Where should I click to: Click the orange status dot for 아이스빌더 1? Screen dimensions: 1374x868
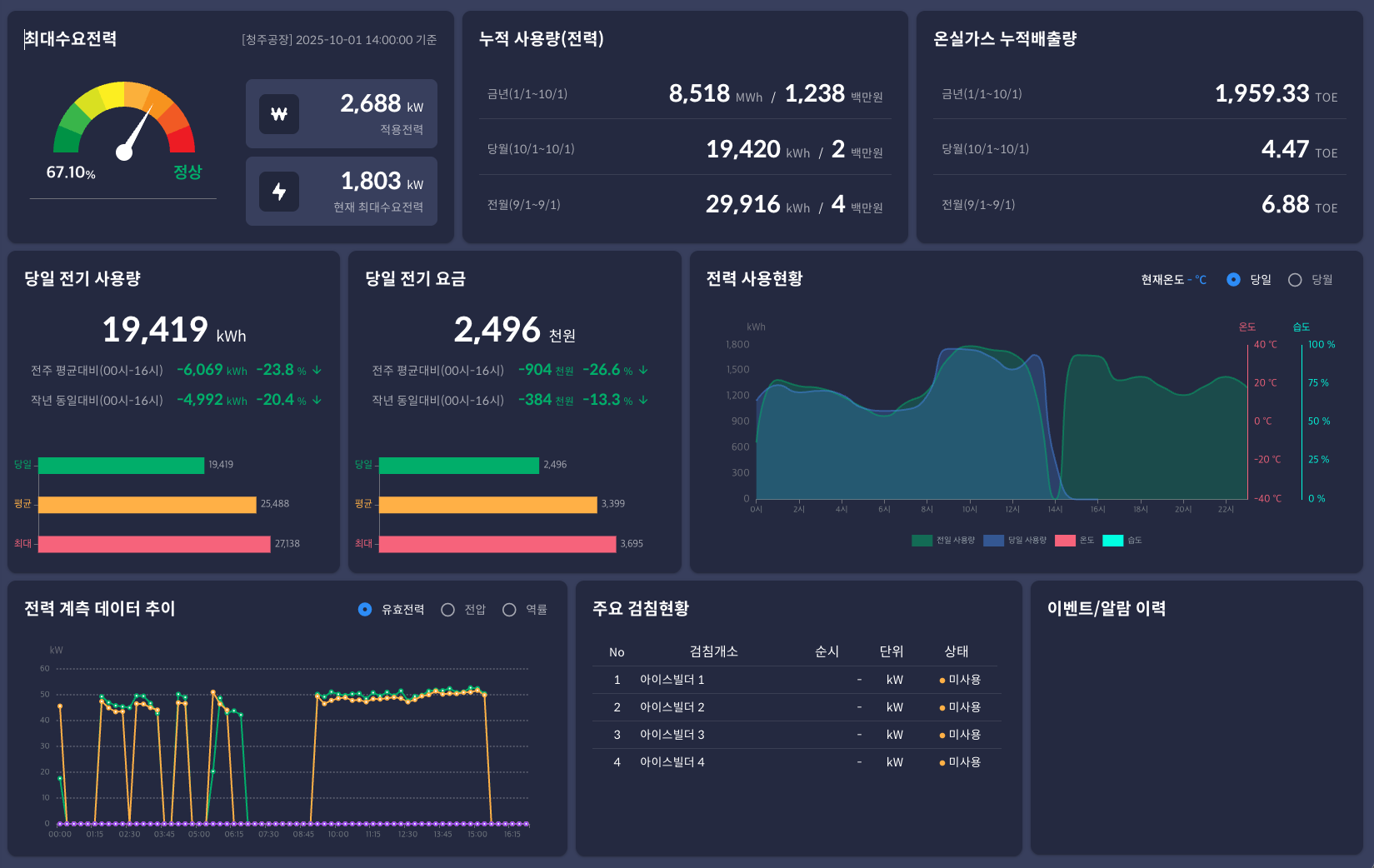click(x=942, y=681)
